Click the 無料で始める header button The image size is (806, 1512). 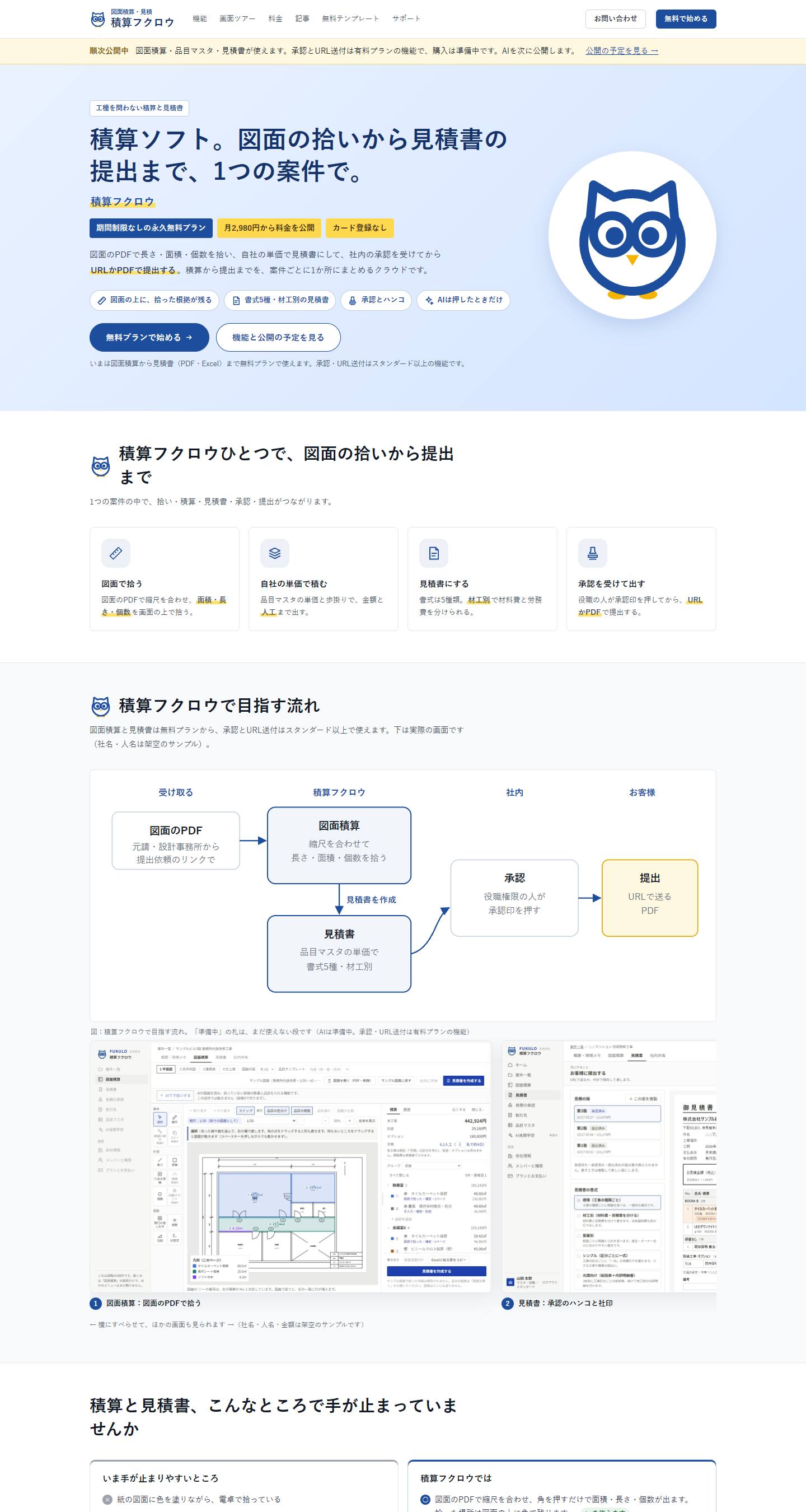click(x=686, y=19)
